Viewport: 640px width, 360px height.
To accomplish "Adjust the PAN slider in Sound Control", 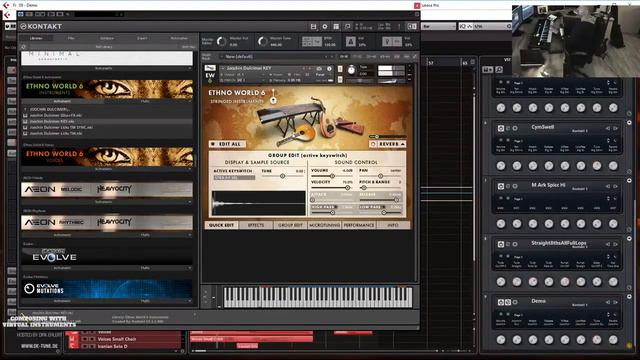I will (380, 176).
